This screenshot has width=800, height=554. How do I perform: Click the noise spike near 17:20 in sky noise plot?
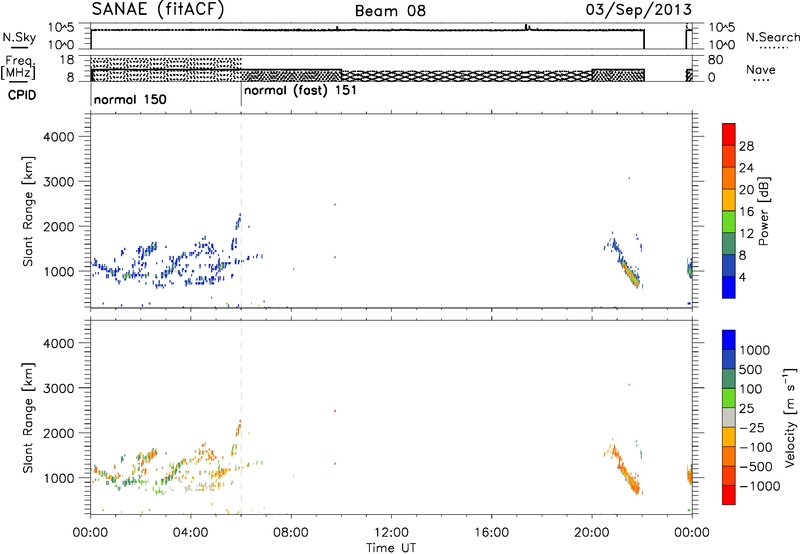coord(527,27)
